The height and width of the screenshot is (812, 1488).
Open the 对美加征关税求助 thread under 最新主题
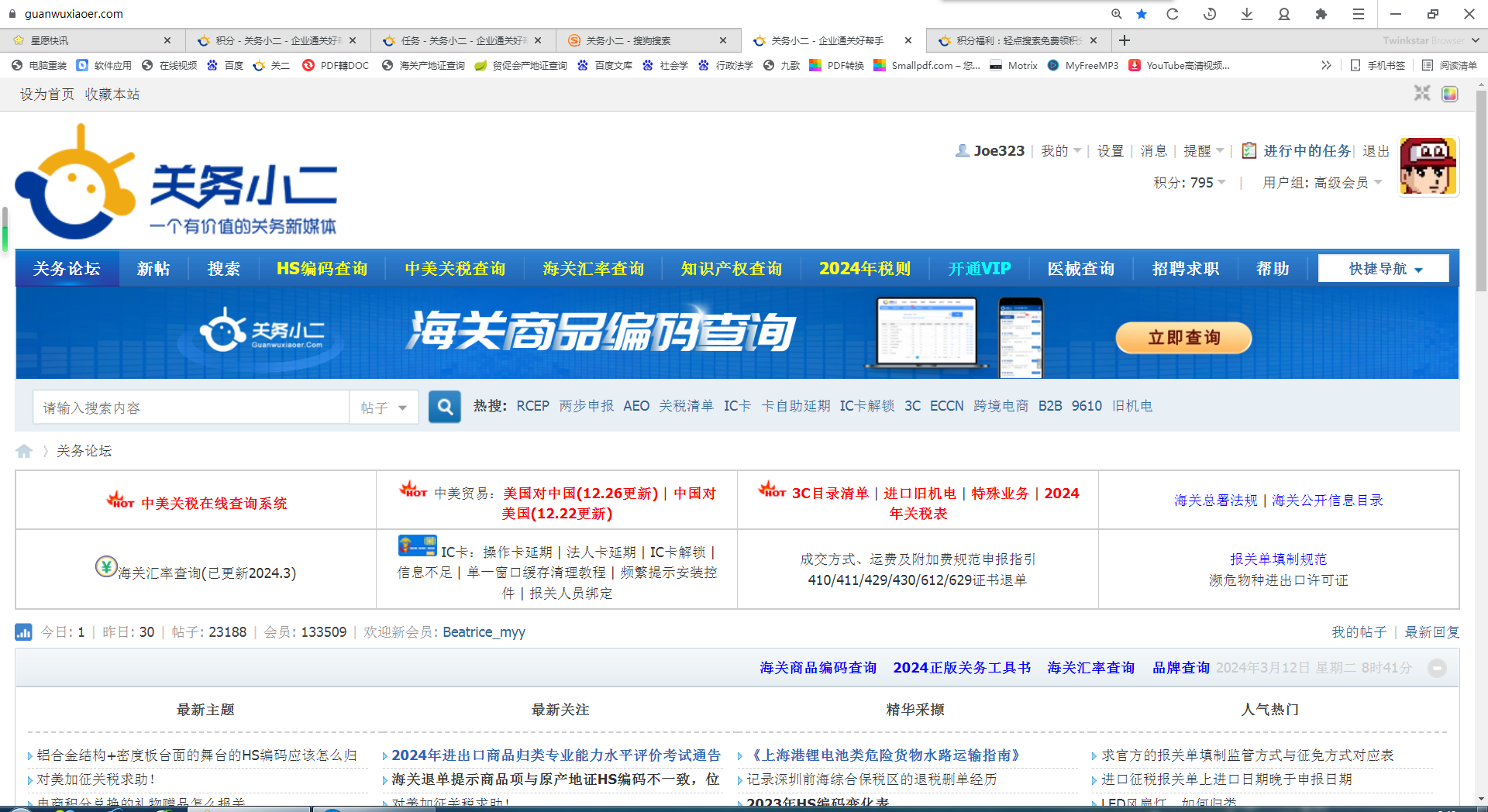tap(97, 779)
